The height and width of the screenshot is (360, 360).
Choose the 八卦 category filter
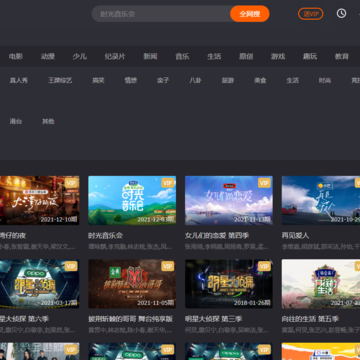coord(195,80)
